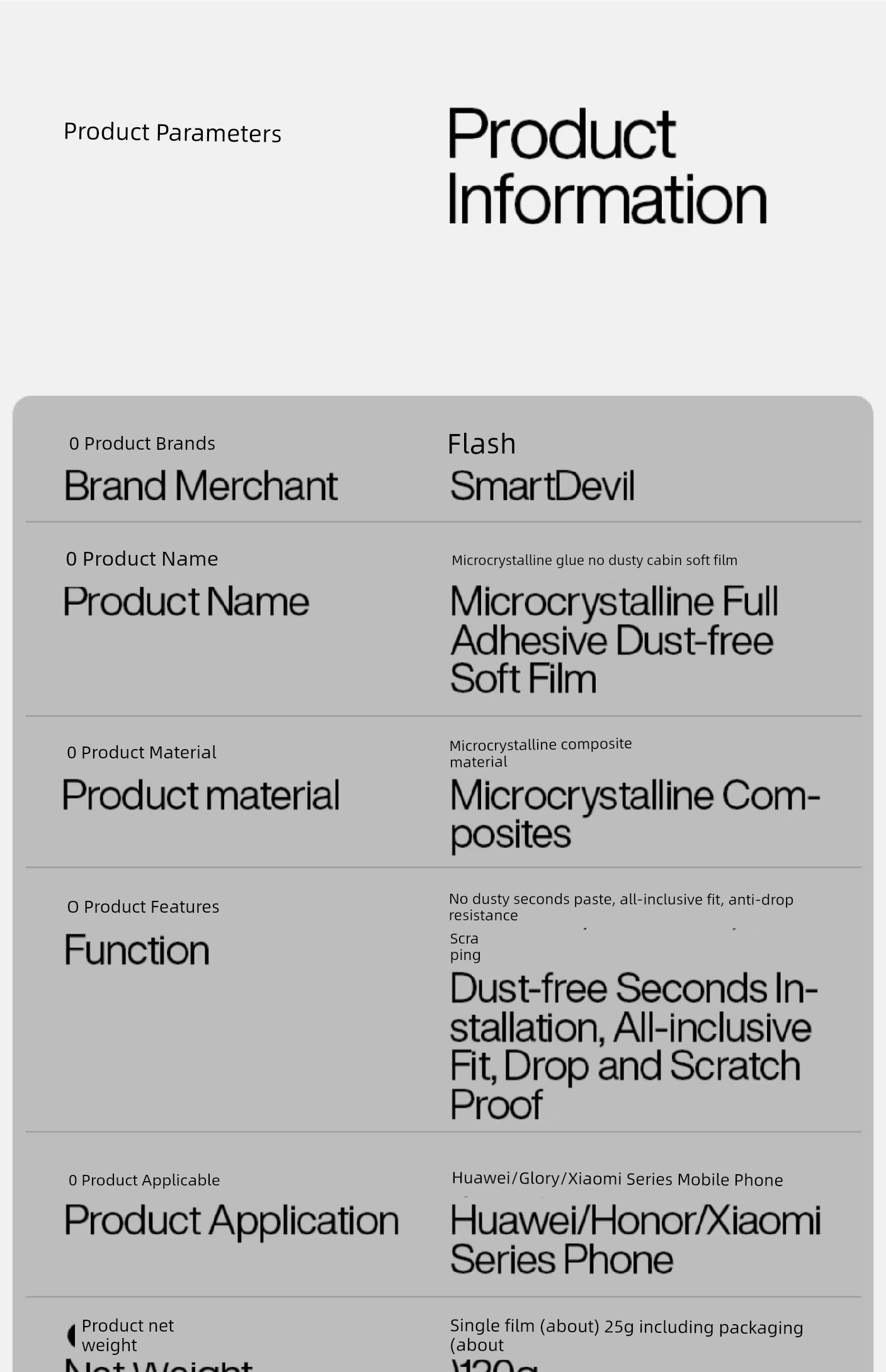The image size is (886, 1372).
Task: Select the small "0 Product Brands" caption
Action: pos(142,443)
